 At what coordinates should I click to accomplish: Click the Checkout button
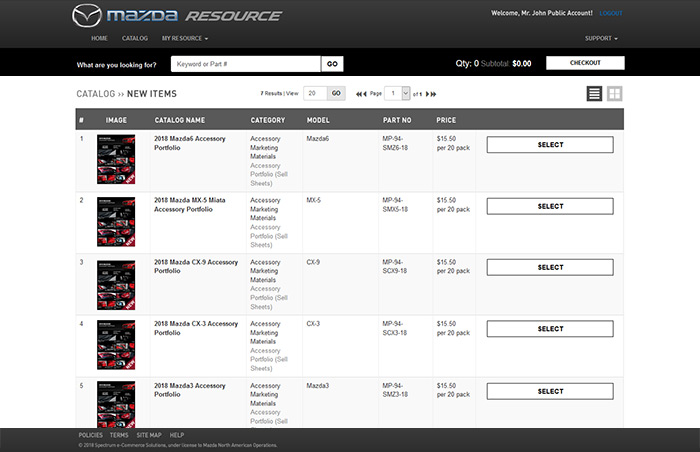[585, 63]
